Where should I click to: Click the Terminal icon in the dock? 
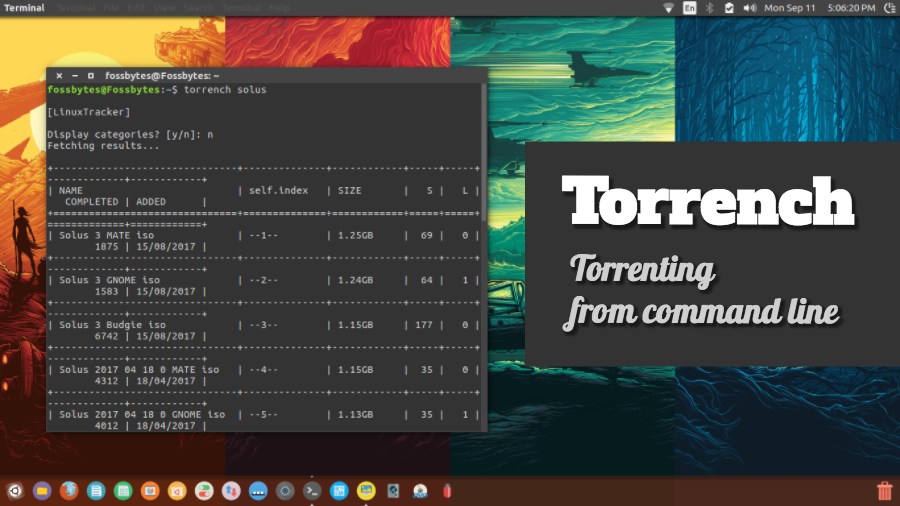pyautogui.click(x=312, y=491)
